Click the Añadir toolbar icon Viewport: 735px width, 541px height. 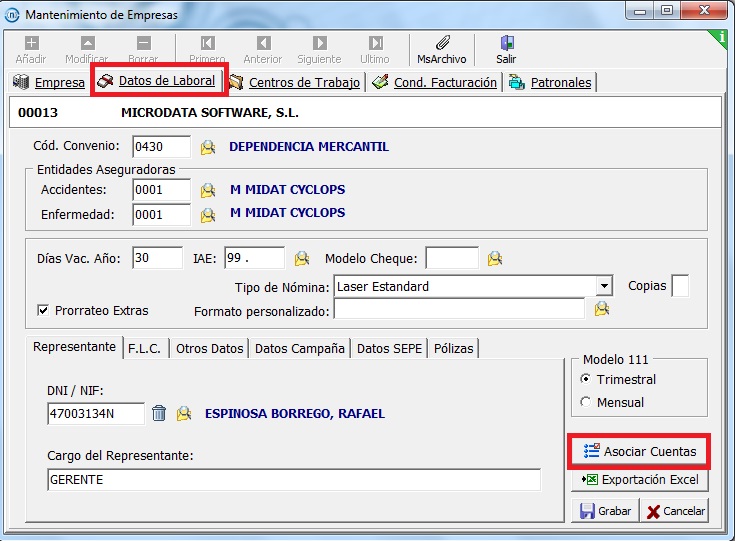point(31,44)
